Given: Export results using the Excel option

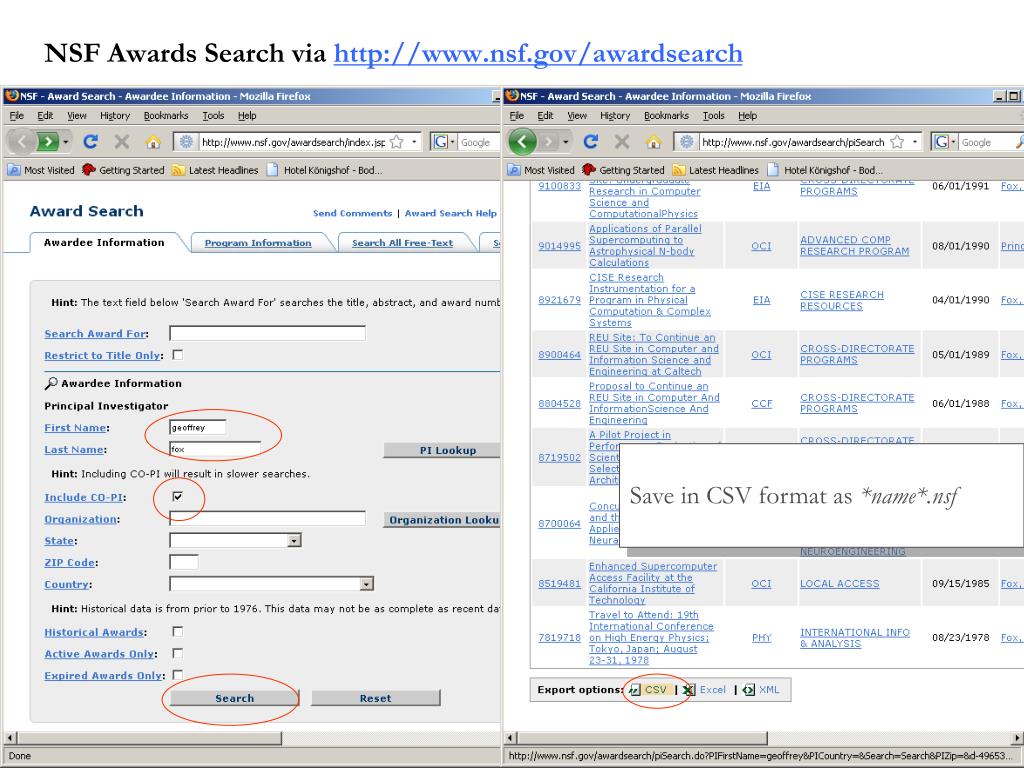Looking at the screenshot, I should point(705,690).
